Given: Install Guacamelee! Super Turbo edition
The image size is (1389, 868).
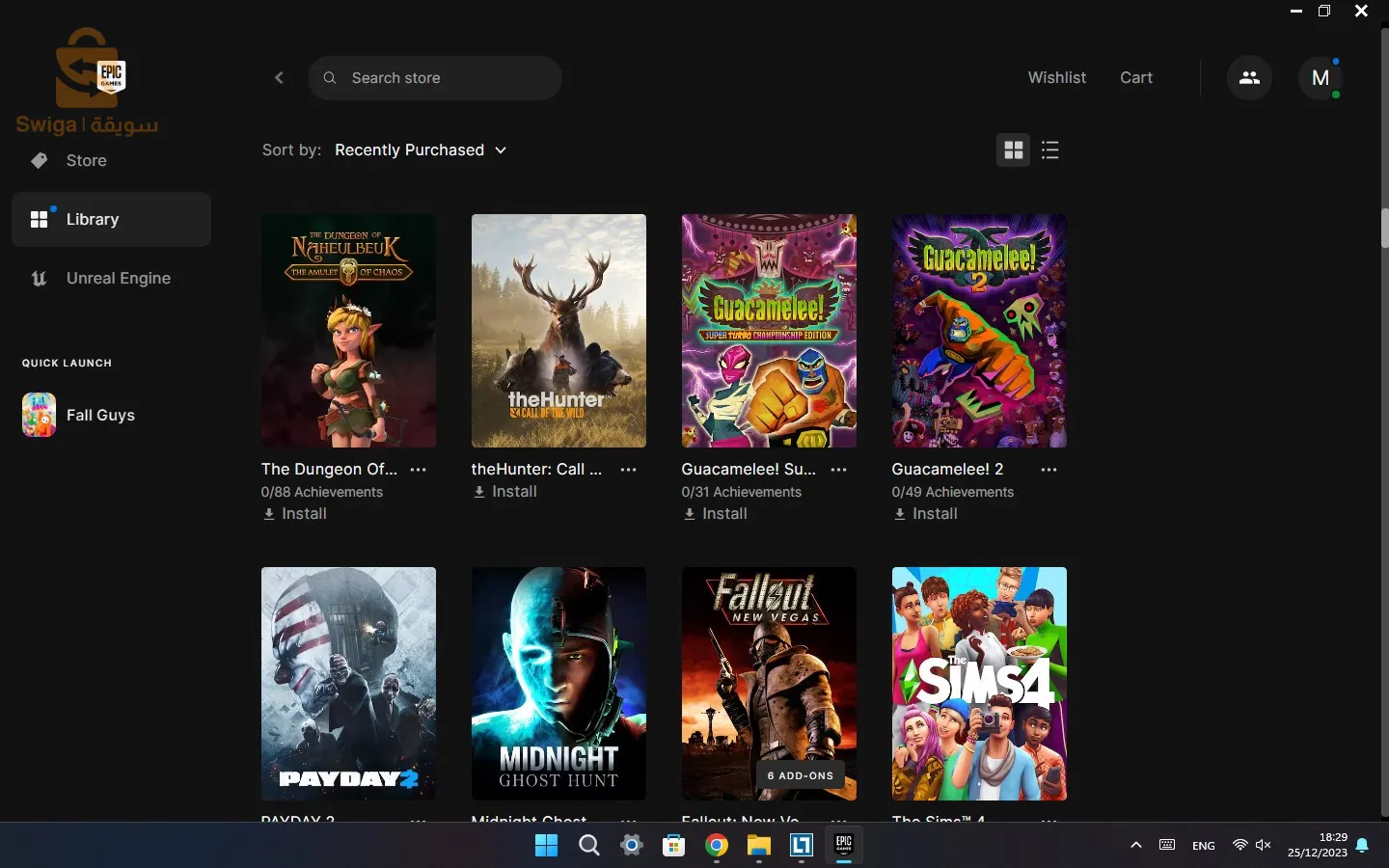Looking at the screenshot, I should [x=716, y=514].
